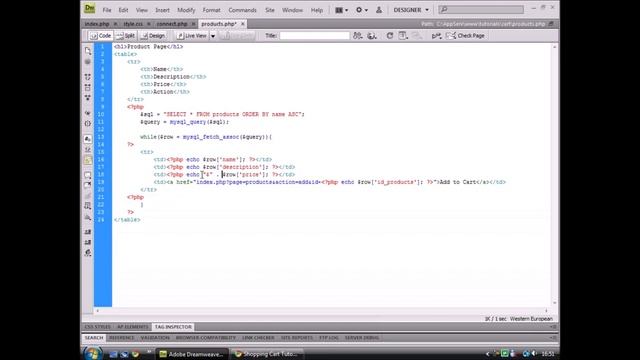Screen dimensions: 640x360
Task: Switch to the connect.php document tab
Action: [x=172, y=24]
